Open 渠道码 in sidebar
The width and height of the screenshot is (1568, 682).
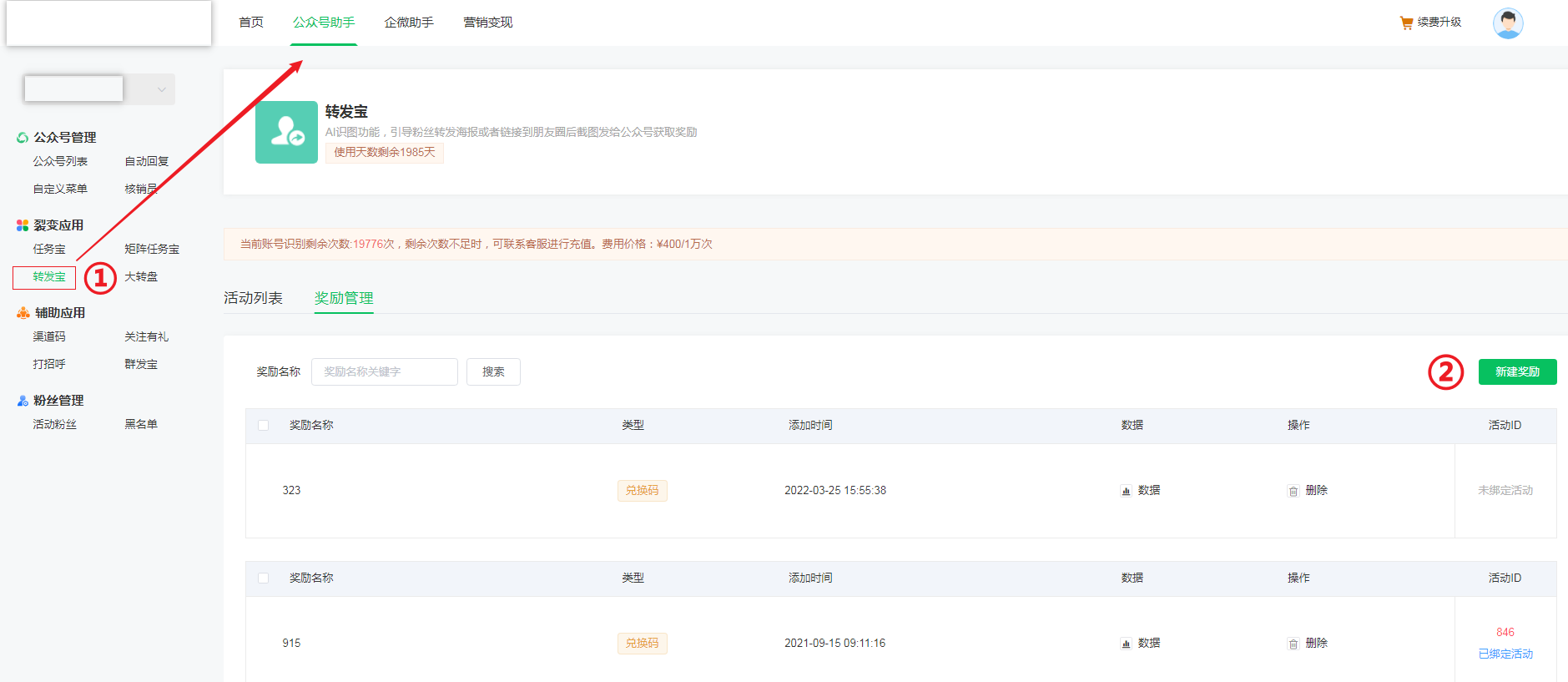pyautogui.click(x=49, y=337)
